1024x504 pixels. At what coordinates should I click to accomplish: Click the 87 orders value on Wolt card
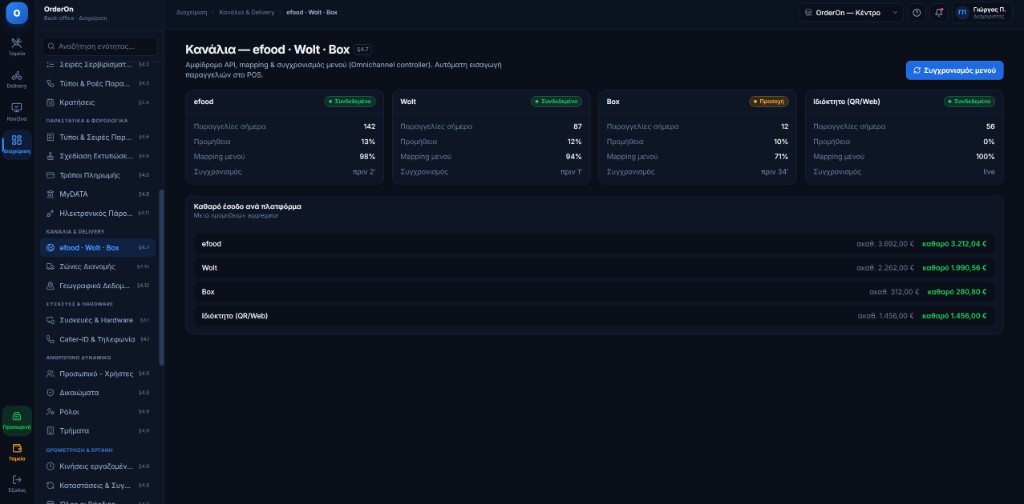(578, 127)
